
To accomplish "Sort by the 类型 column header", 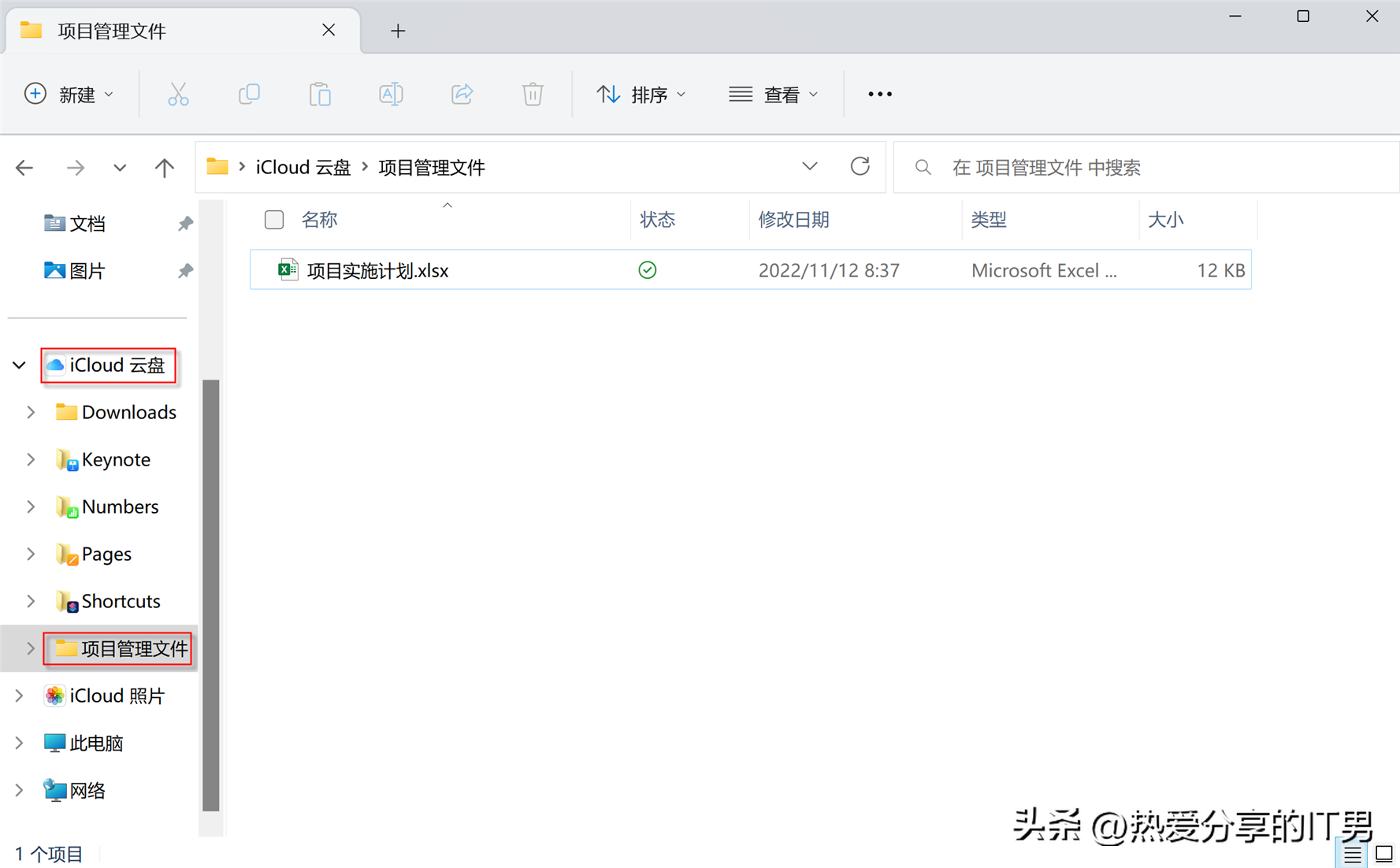I will pos(989,220).
